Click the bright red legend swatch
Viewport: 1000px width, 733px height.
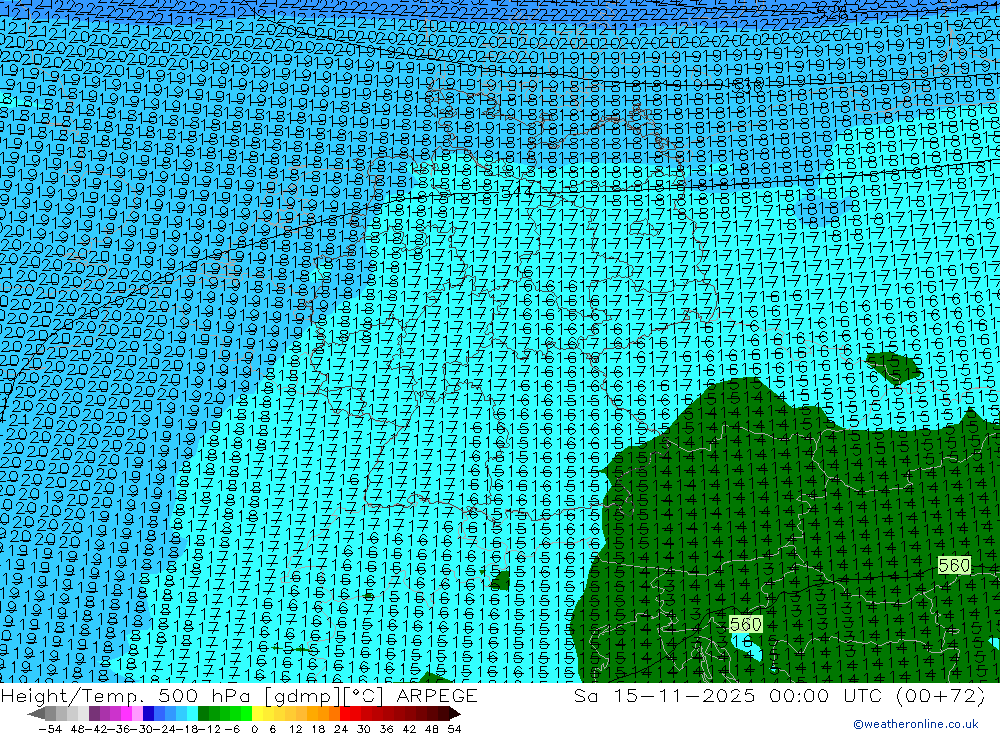tap(345, 714)
